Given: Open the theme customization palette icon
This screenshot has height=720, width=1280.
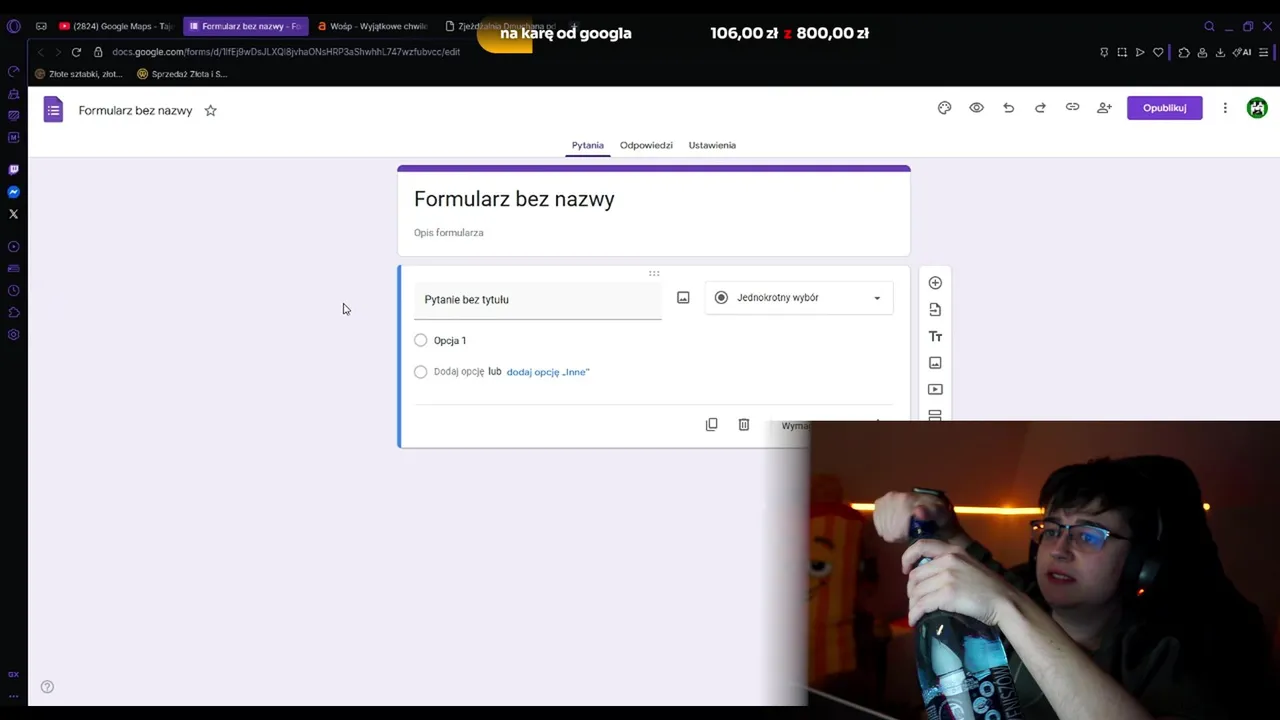Looking at the screenshot, I should click(944, 108).
